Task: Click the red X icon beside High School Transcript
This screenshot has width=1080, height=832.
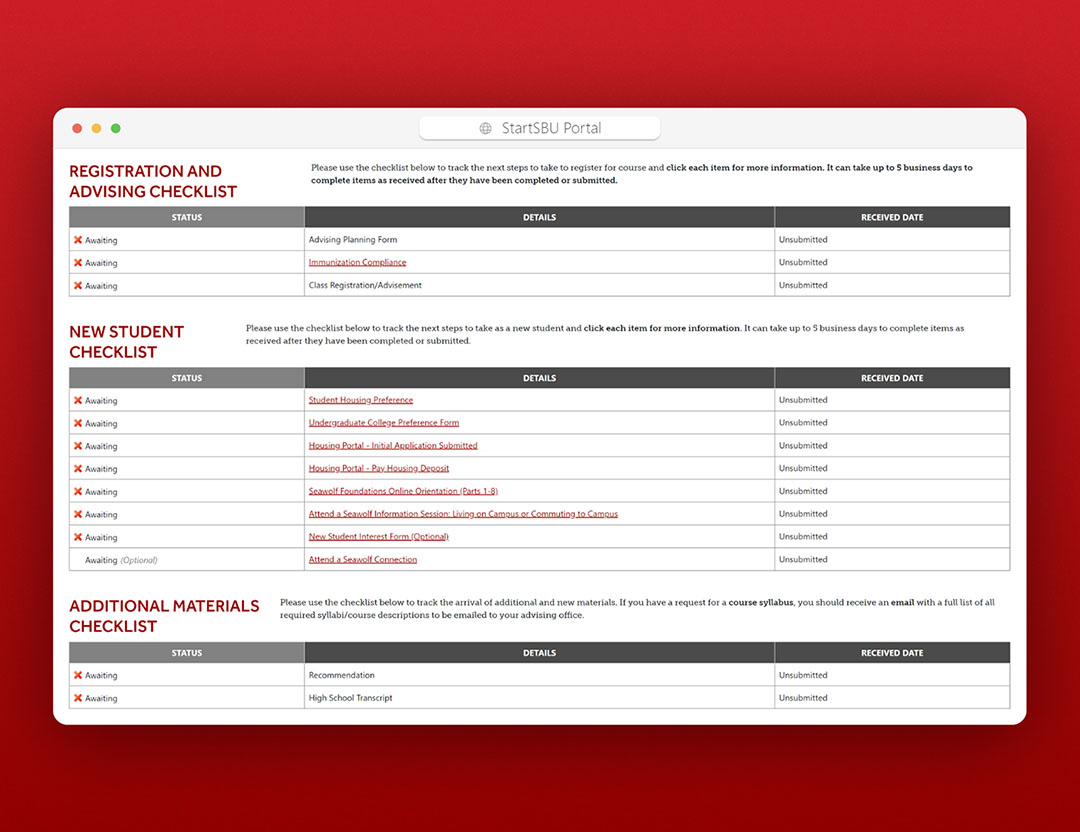Action: 78,697
